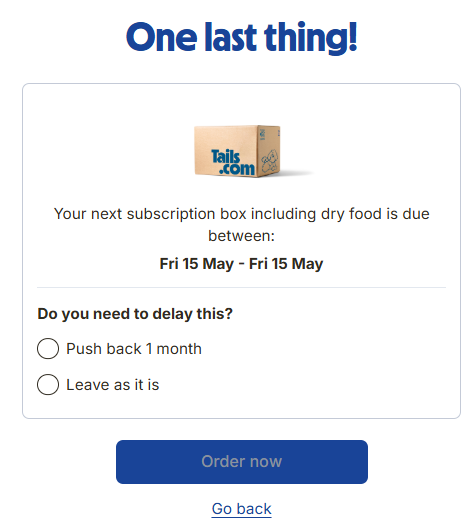
Task: Click the first "Fri 15 May" start date
Action: point(197,263)
